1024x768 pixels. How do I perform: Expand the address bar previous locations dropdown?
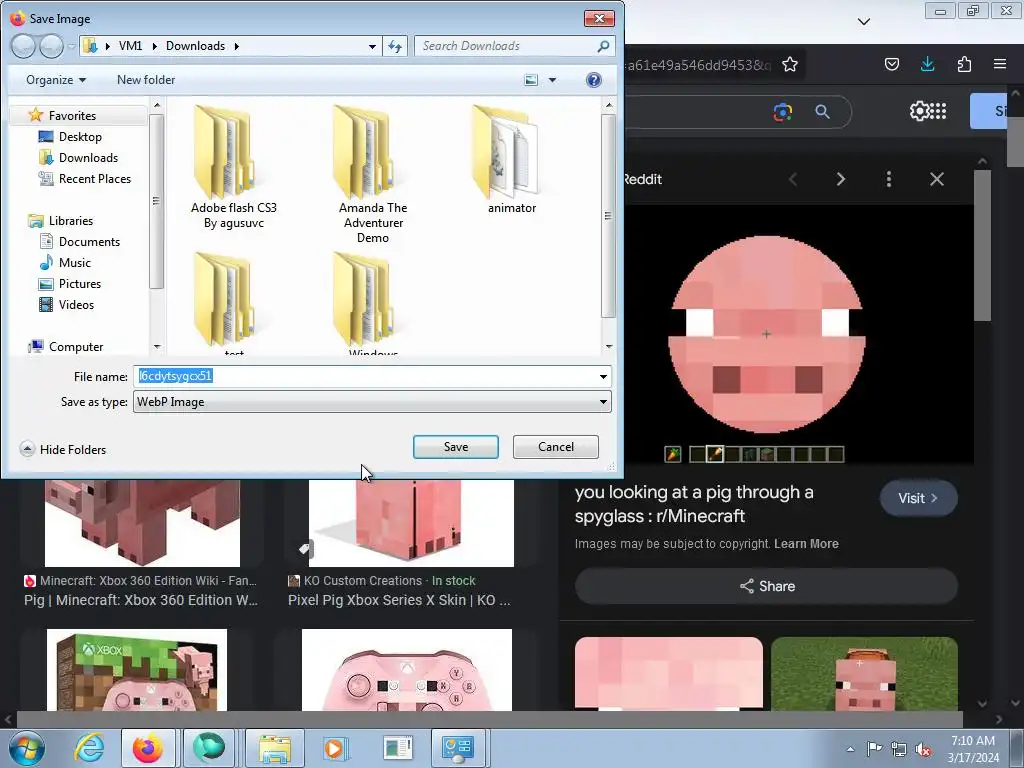[372, 46]
